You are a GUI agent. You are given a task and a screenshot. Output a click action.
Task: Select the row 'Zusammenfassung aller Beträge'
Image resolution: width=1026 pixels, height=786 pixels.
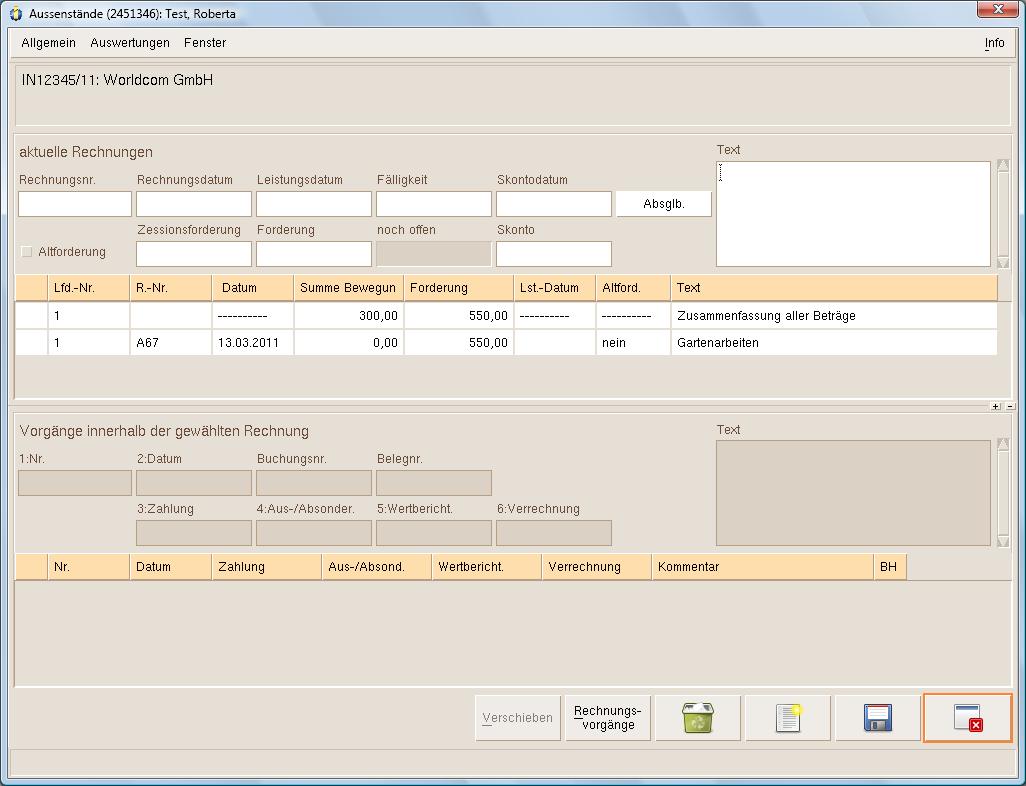pyautogui.click(x=506, y=315)
